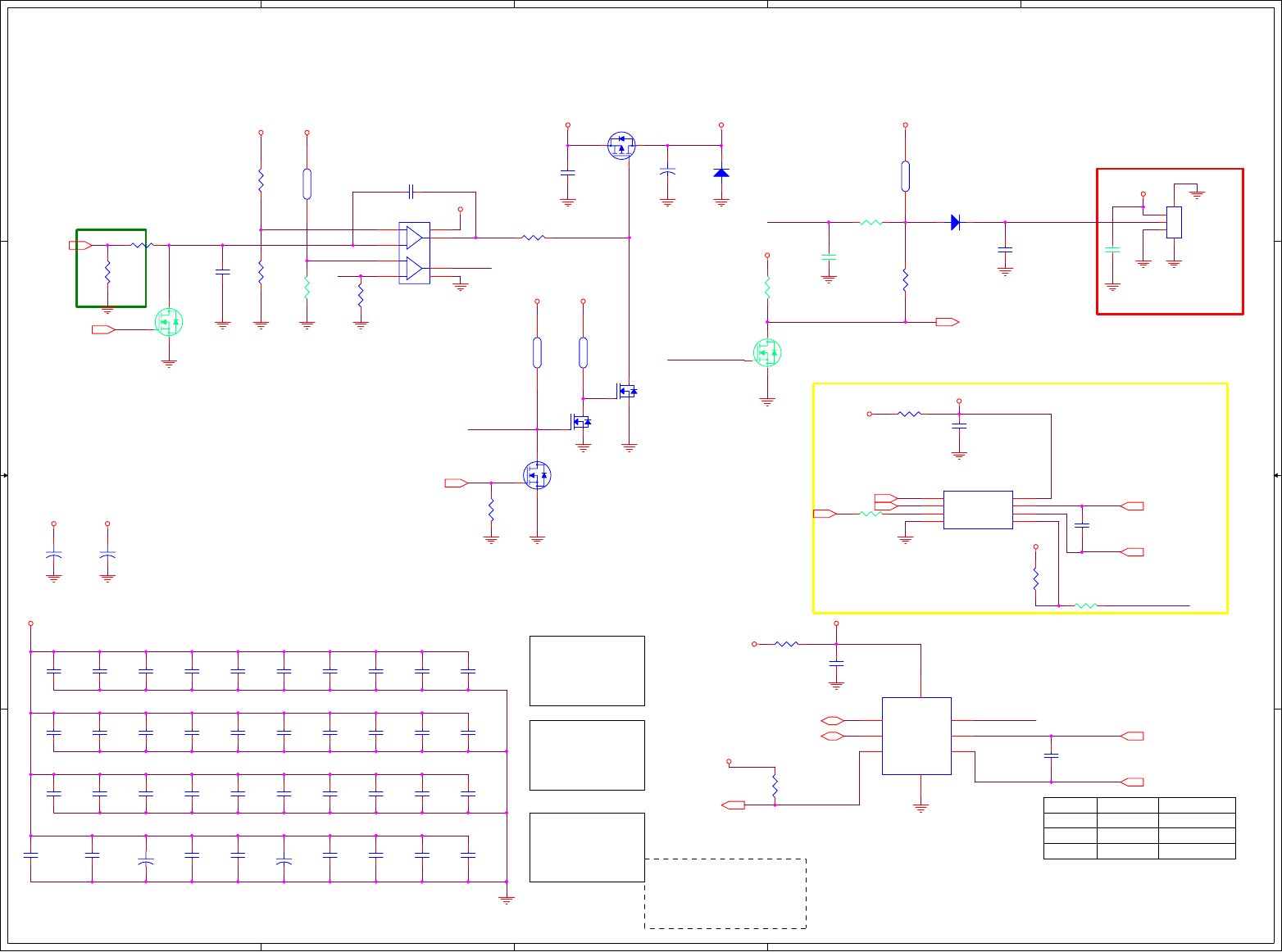The height and width of the screenshot is (952, 1282).
Task: Select the green MOSFET below the series diode circuit
Action: tap(767, 352)
